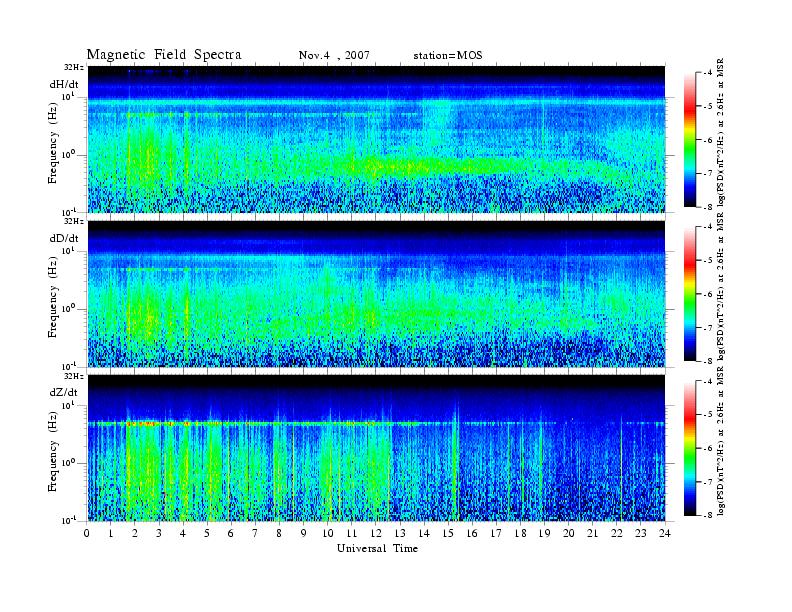The width and height of the screenshot is (792, 612).
Task: Click the "Universal Time" axis title
Action: click(x=377, y=548)
